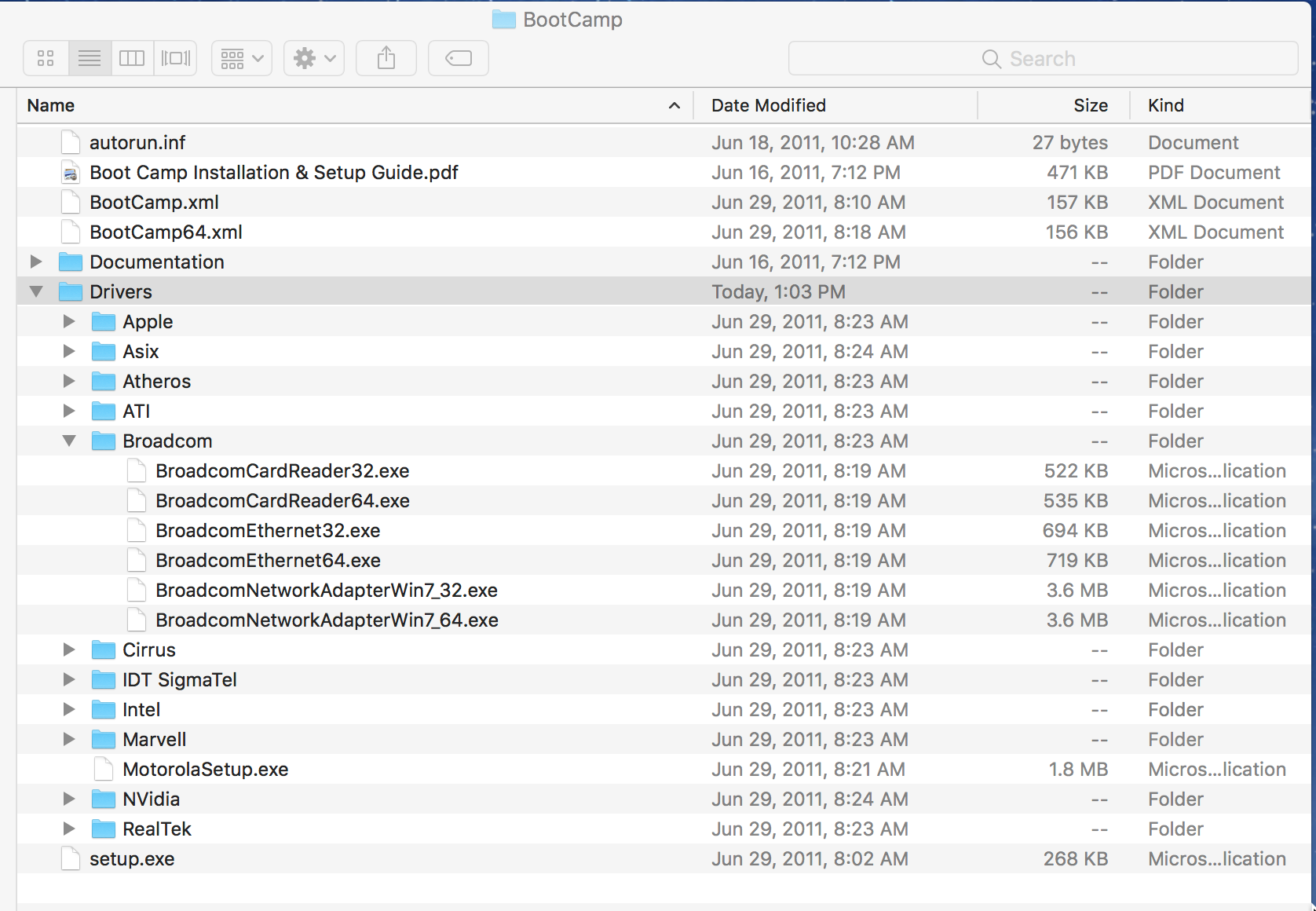Select the BroadcomCardReader32.exe file icon

click(137, 470)
